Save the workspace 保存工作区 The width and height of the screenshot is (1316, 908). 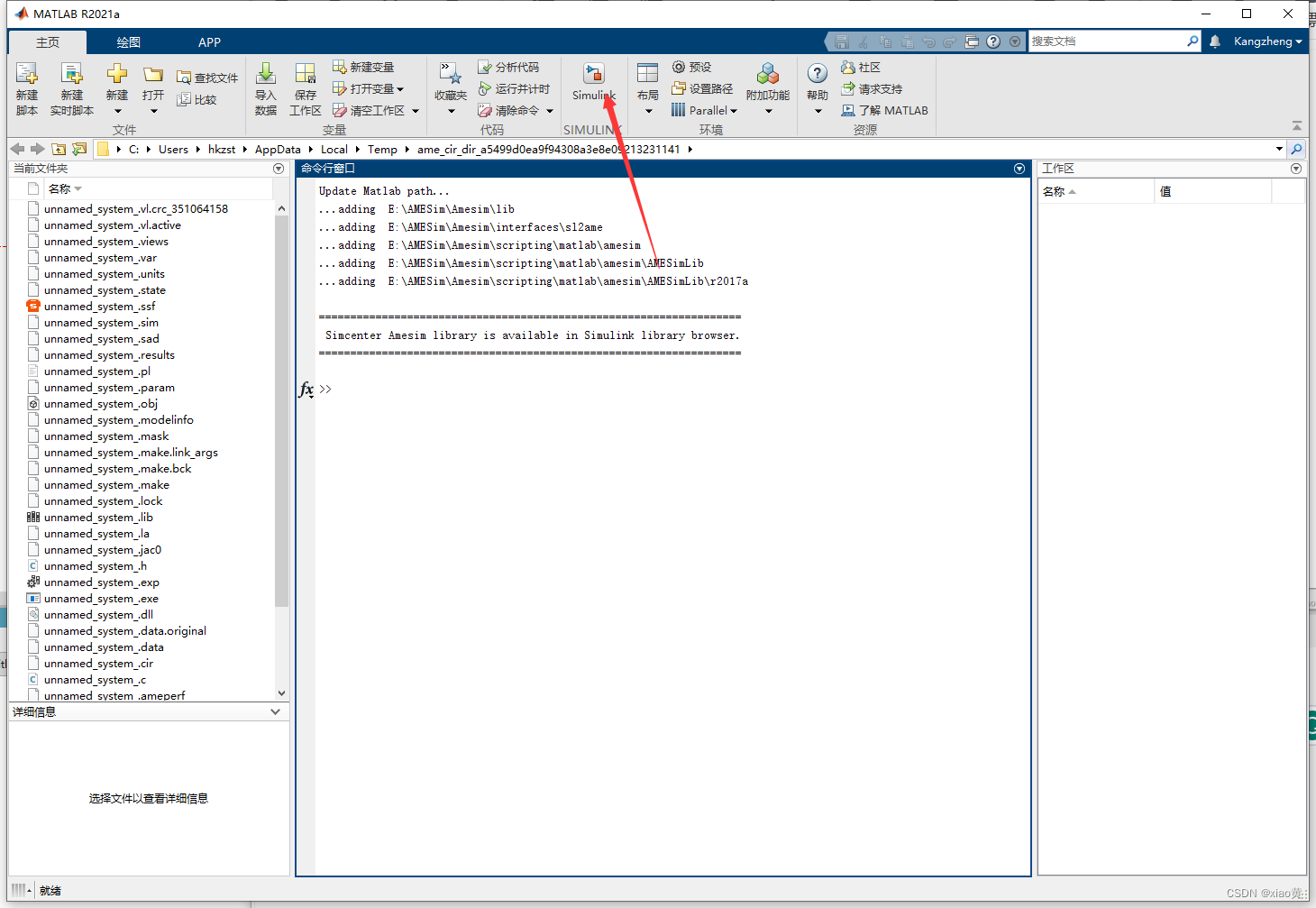[306, 88]
